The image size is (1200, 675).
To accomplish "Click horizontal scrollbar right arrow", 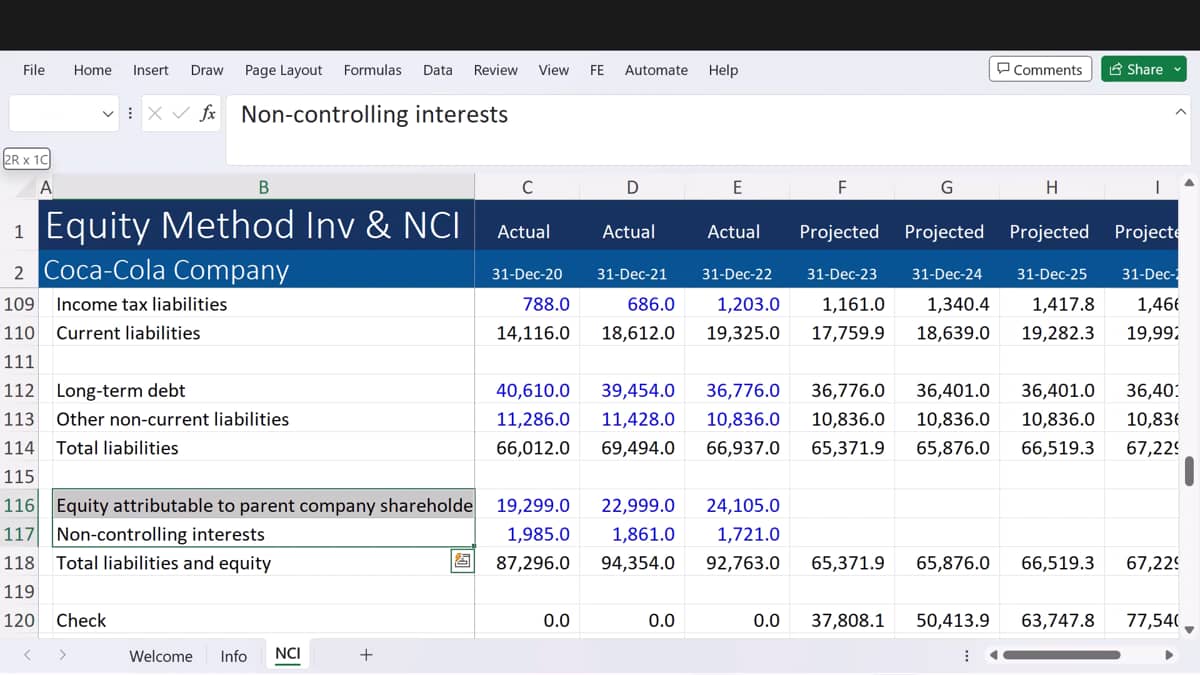I will click(x=1168, y=655).
